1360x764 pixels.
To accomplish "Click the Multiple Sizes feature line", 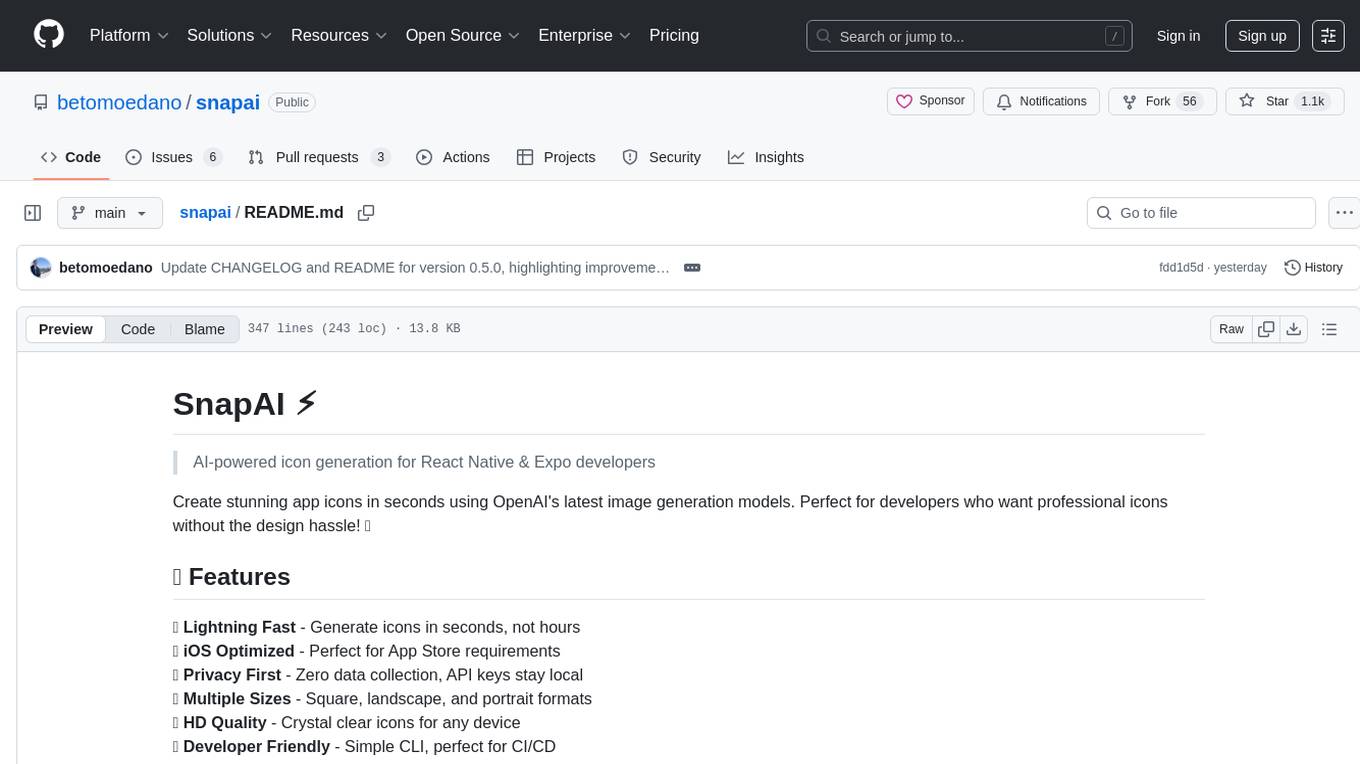I will [x=382, y=699].
